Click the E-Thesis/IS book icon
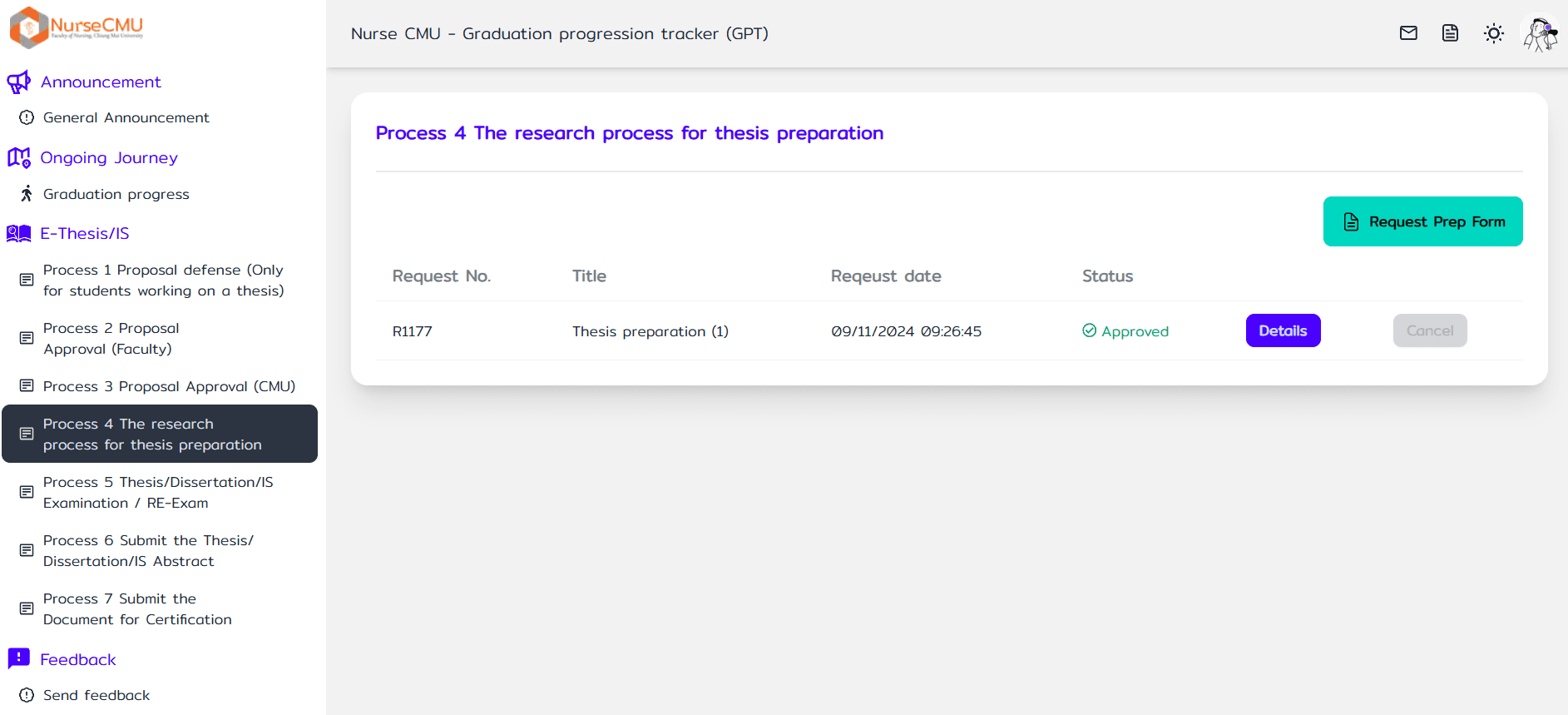The width and height of the screenshot is (1568, 715). pyautogui.click(x=18, y=234)
